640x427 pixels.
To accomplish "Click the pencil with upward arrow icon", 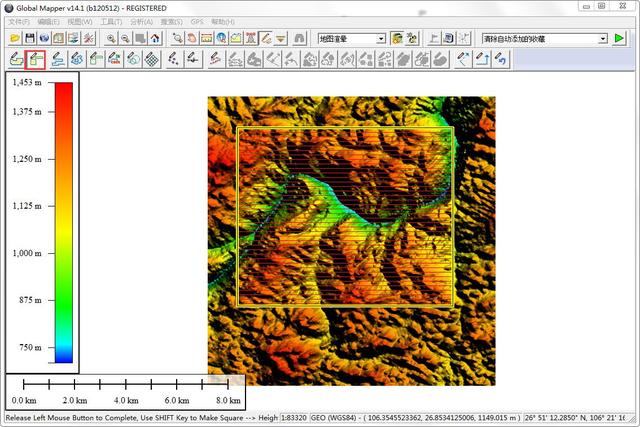I will [x=482, y=60].
